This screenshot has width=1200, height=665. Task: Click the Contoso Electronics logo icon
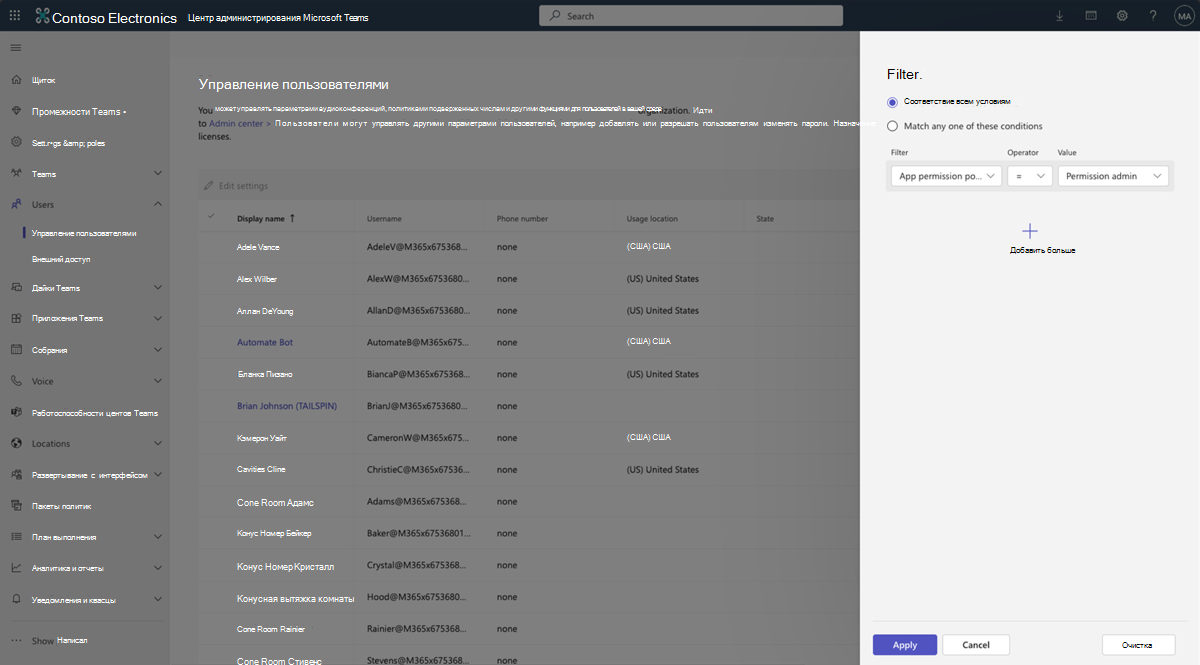[x=42, y=16]
